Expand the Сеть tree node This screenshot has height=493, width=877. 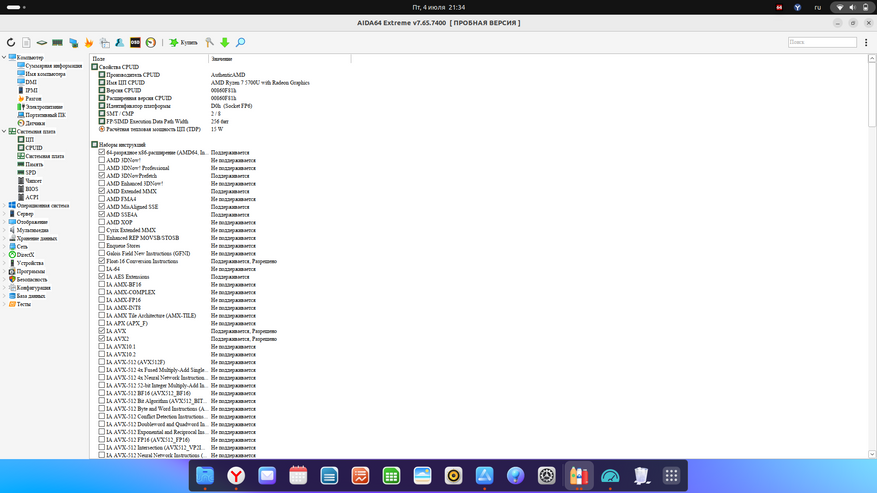(4, 247)
